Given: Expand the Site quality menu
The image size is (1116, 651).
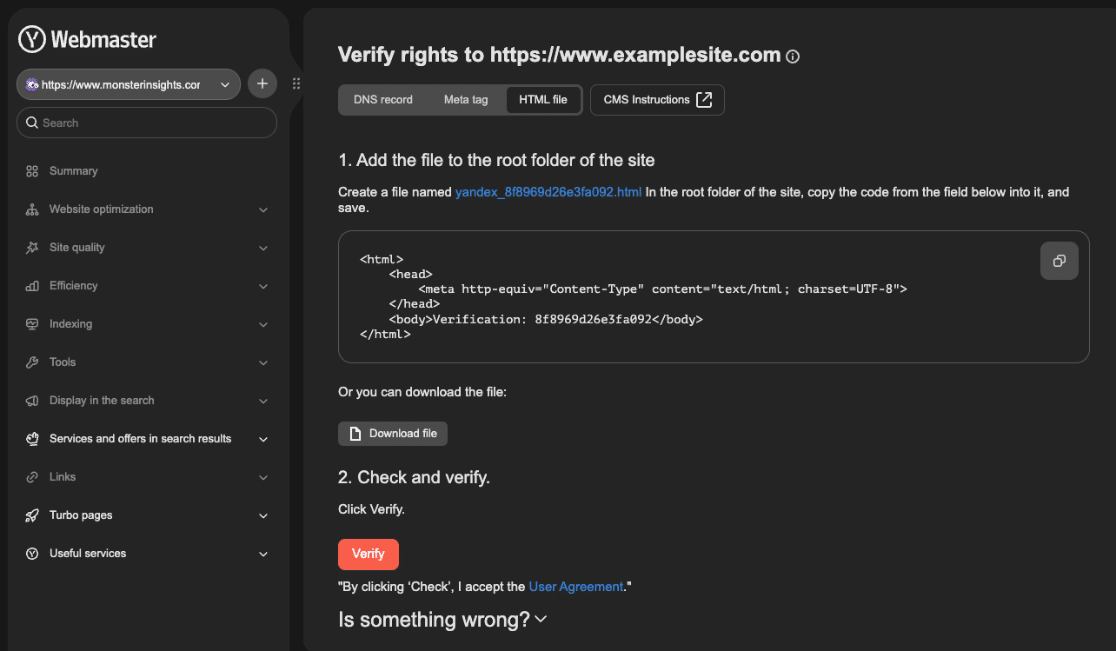Looking at the screenshot, I should pyautogui.click(x=263, y=247).
